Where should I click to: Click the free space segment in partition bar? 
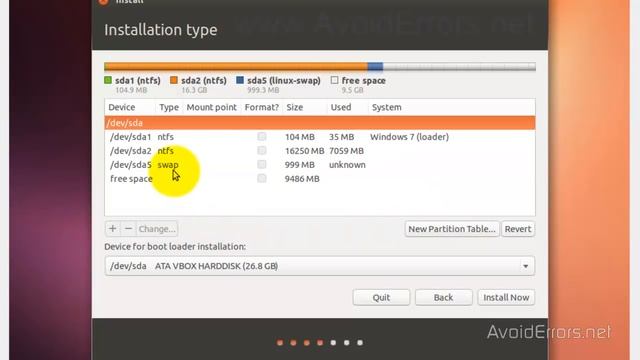click(459, 67)
